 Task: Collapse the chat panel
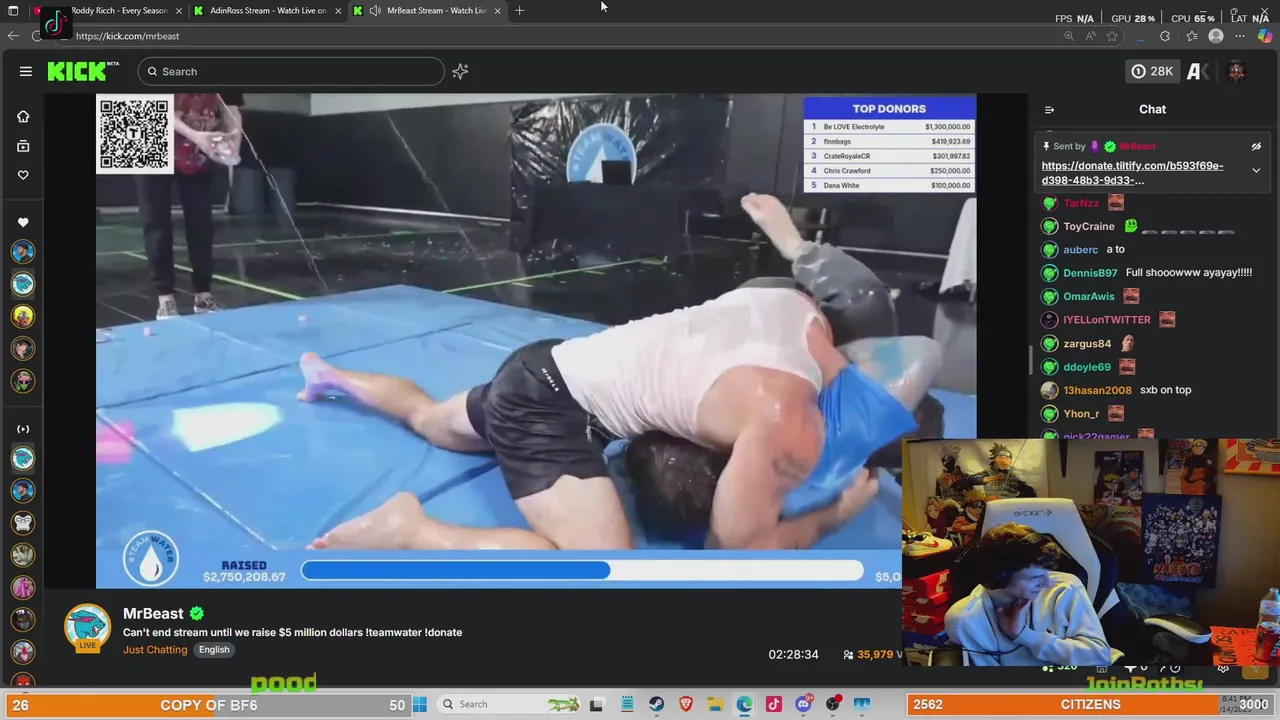[1049, 110]
